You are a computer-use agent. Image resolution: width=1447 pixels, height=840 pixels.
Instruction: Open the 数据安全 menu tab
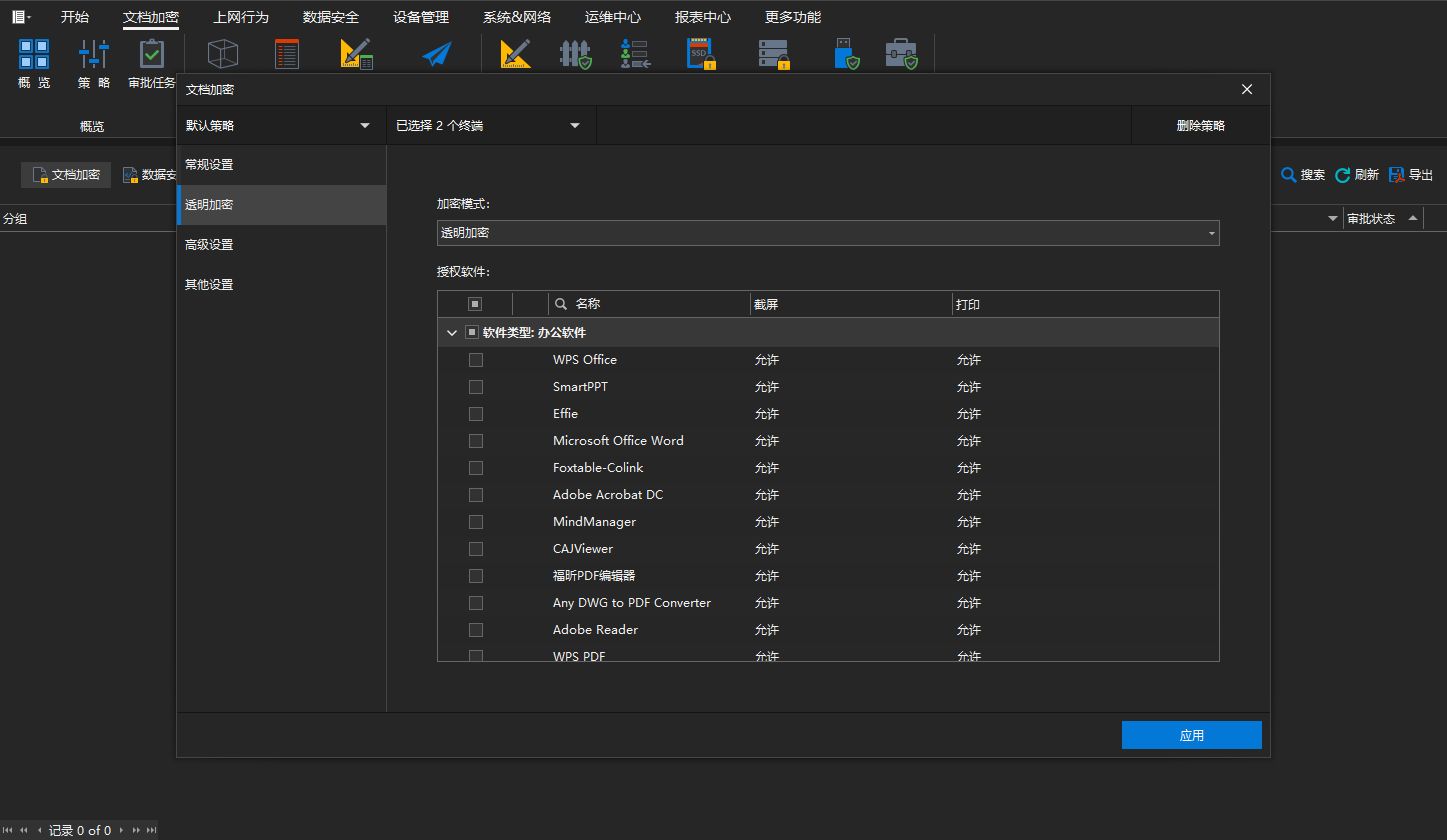pos(331,17)
